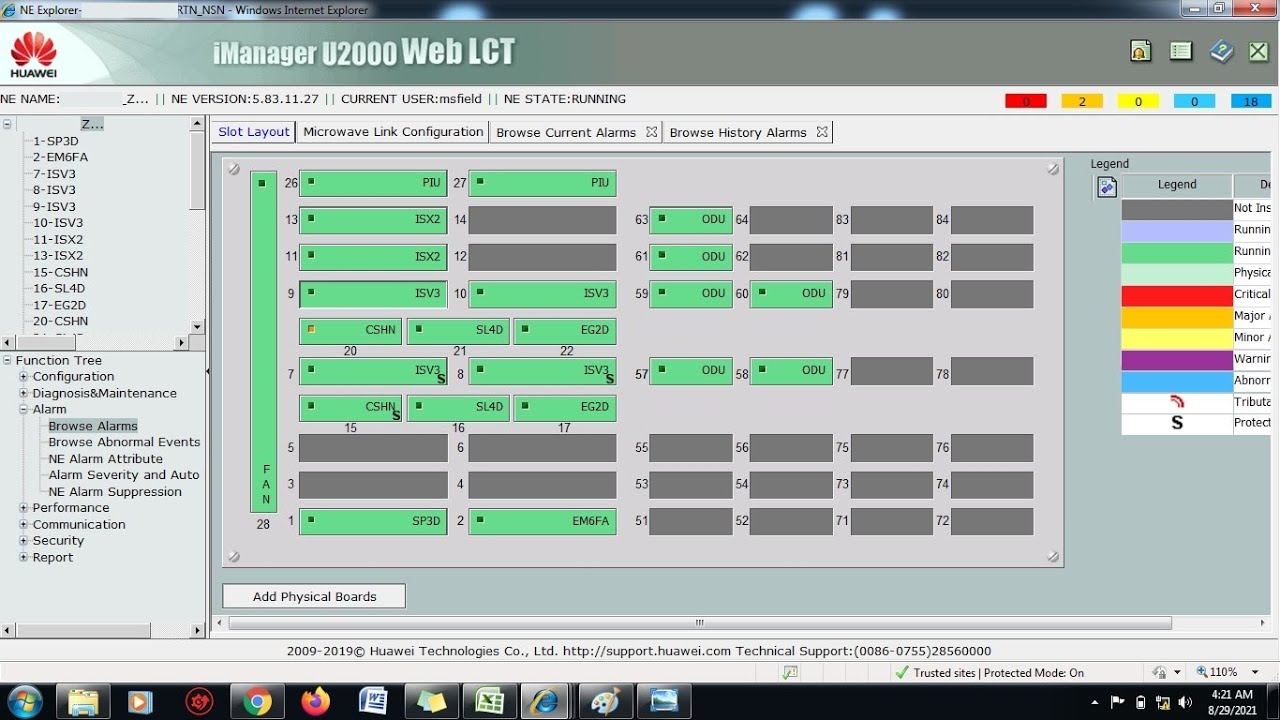Expand the Configuration node
This screenshot has height=720, width=1280.
point(23,377)
